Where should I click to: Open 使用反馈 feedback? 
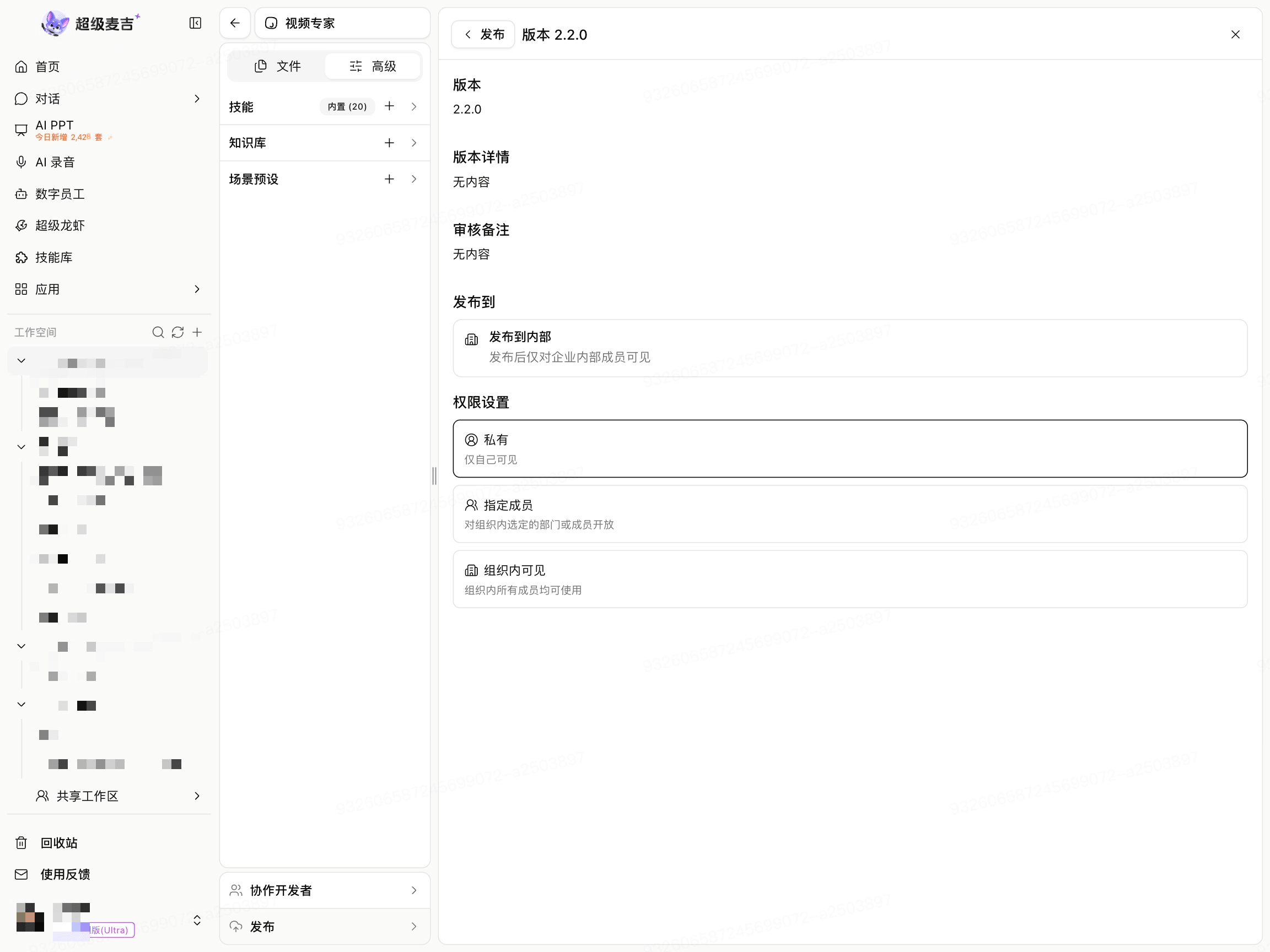pos(109,874)
